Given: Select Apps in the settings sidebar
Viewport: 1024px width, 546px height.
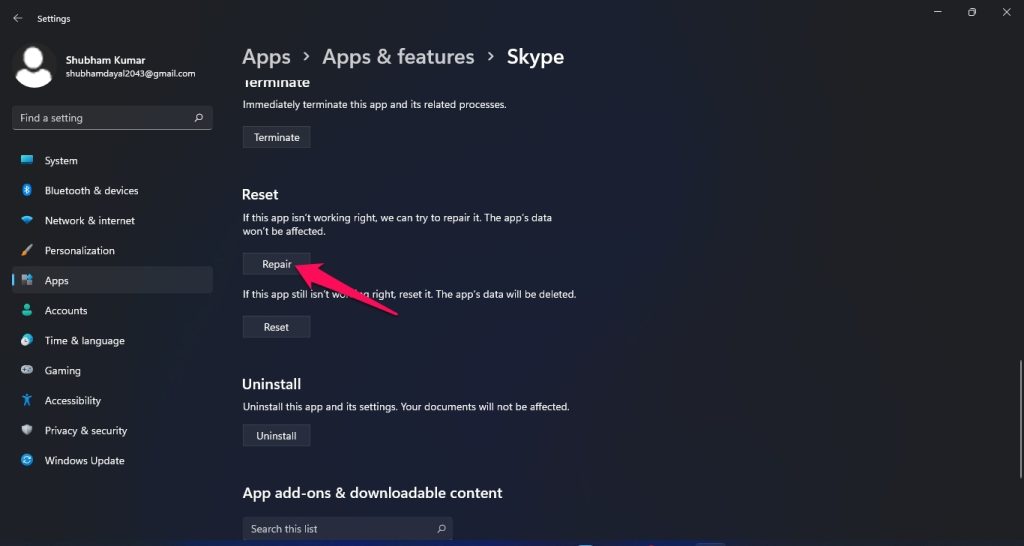Looking at the screenshot, I should [x=57, y=281].
